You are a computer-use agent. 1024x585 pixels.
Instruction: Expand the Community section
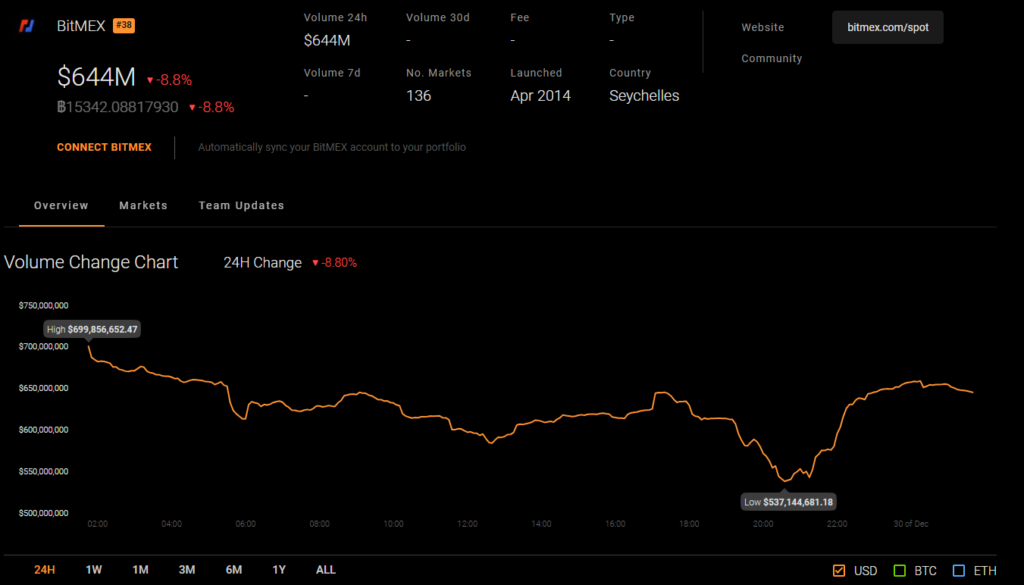771,58
